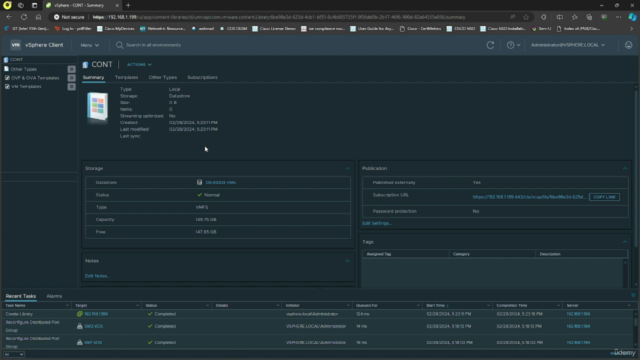
Task: Sort tasks by Start Time column
Action: point(436,305)
